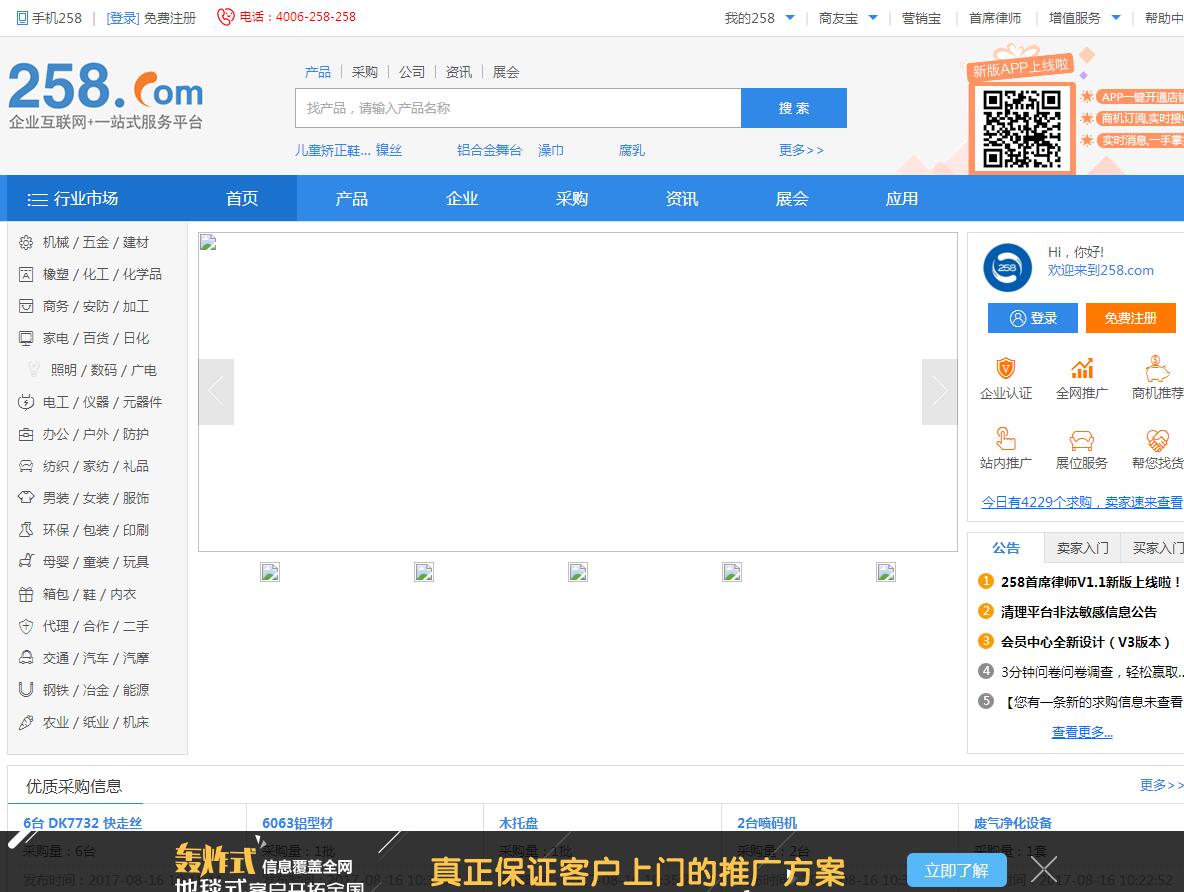Open 营销宝 in top bar
Viewport: 1184px width, 892px height.
coord(921,18)
